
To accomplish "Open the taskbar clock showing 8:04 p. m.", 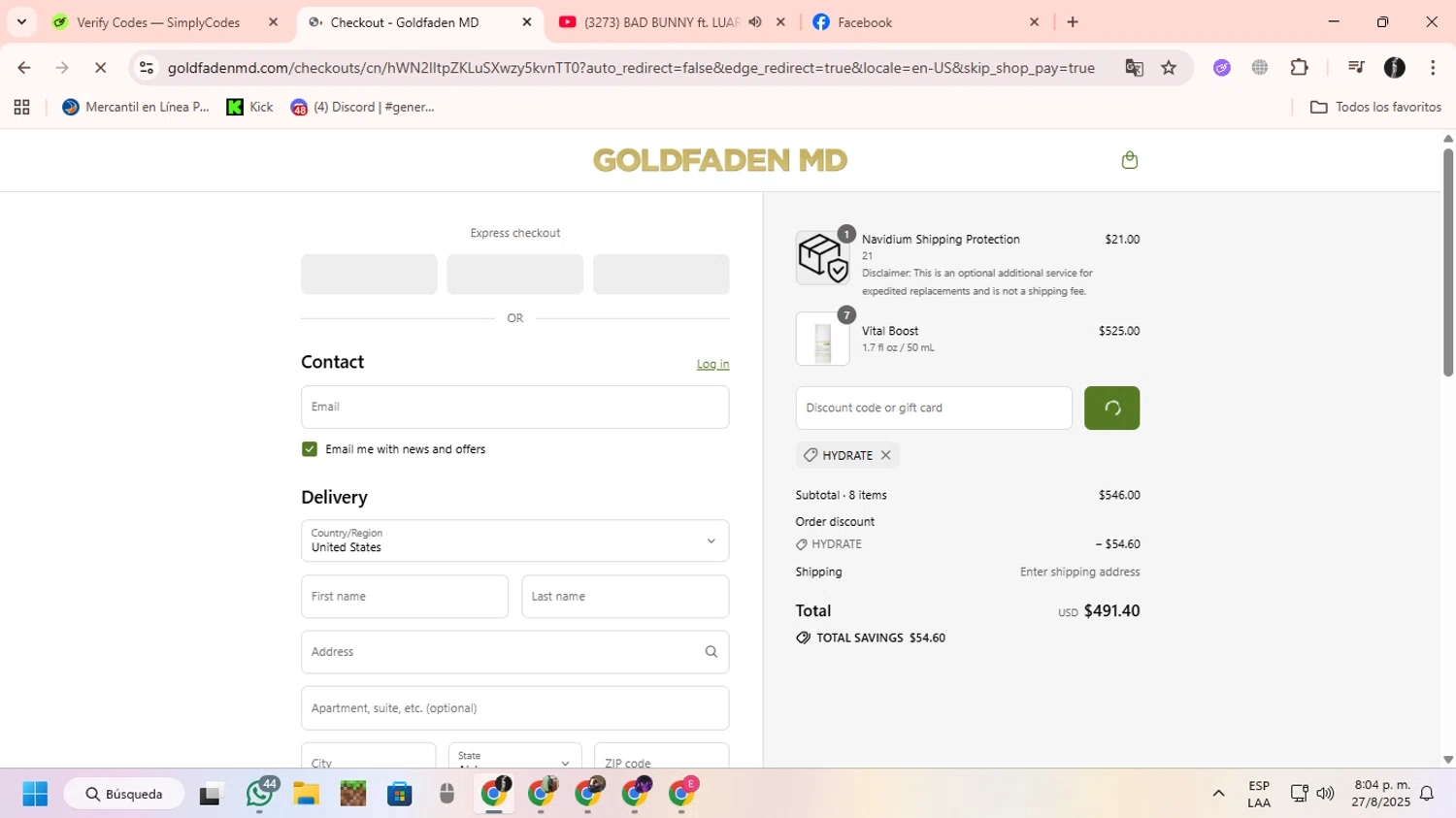I will pos(1382,794).
